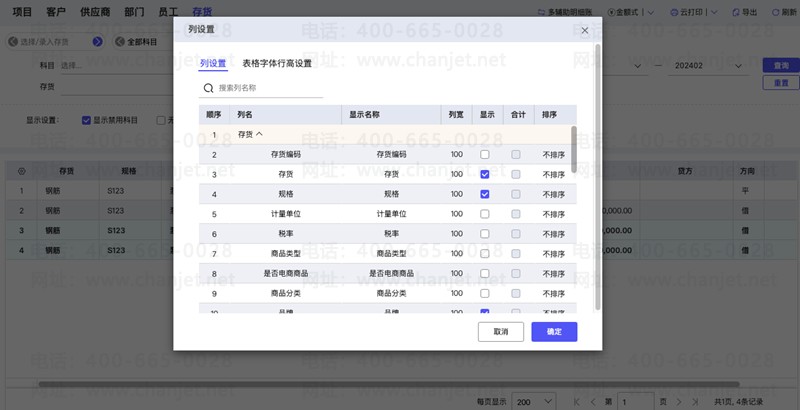Click 不排序 for 规格 row
Viewport: 800px width, 410px height.
point(554,194)
